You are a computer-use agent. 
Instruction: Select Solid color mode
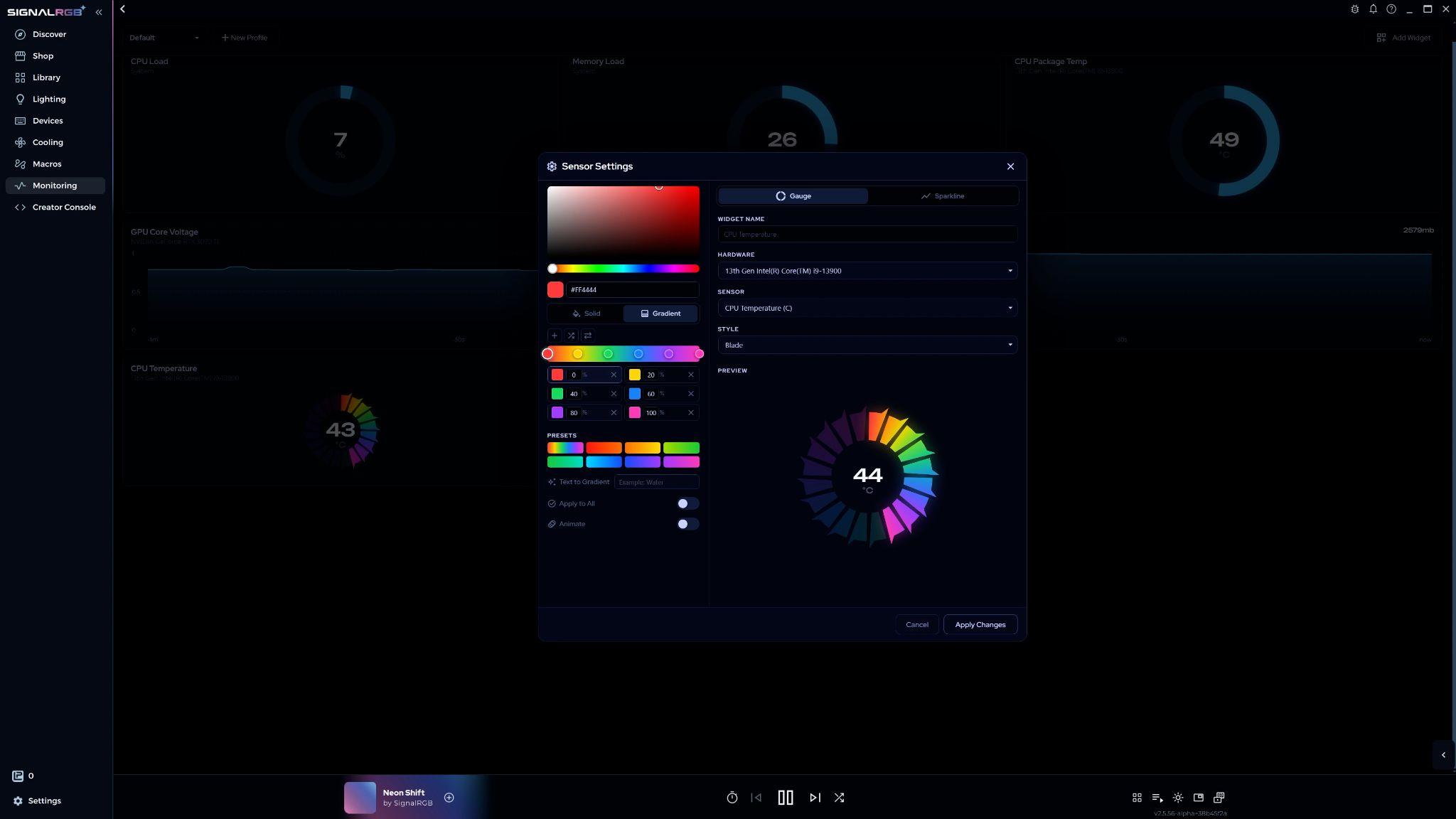(586, 314)
